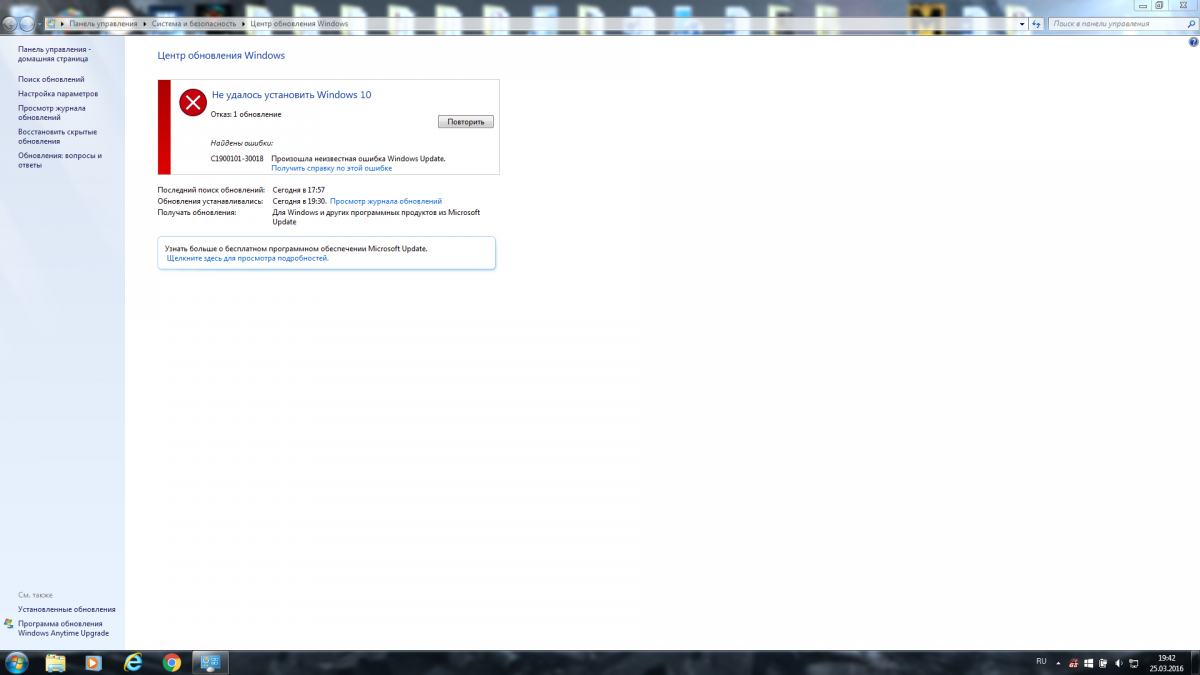Open the recent pages dropdown beside navigation arrows
This screenshot has height=675, width=1200.
click(x=38, y=23)
